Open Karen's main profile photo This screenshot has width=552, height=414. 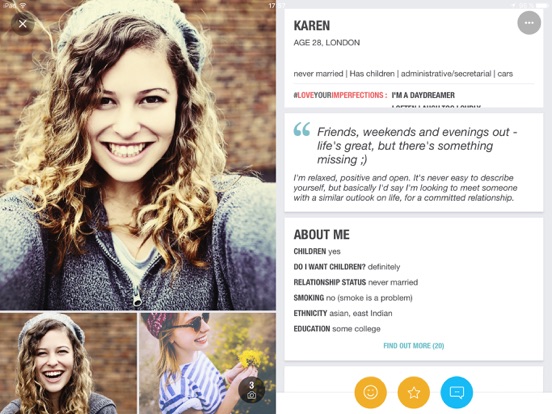click(x=138, y=155)
